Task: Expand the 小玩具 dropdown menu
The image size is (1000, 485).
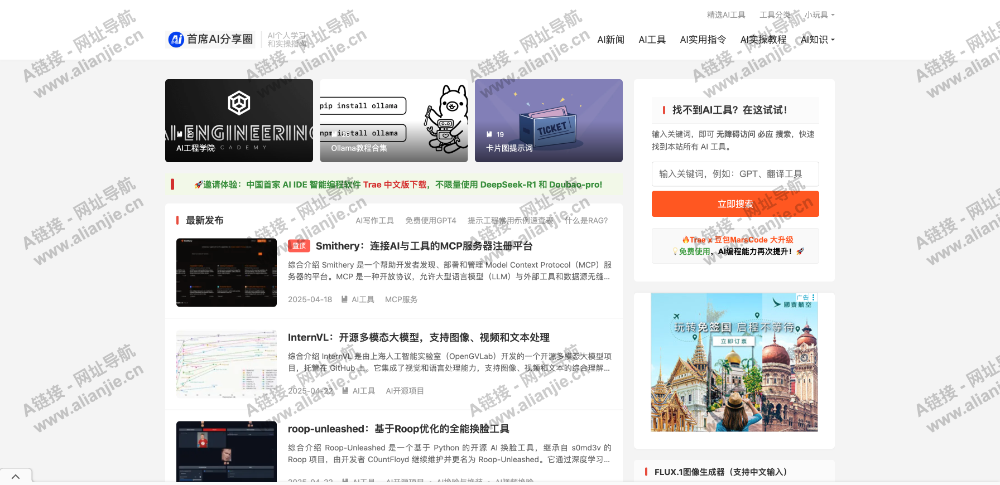Action: pyautogui.click(x=819, y=15)
